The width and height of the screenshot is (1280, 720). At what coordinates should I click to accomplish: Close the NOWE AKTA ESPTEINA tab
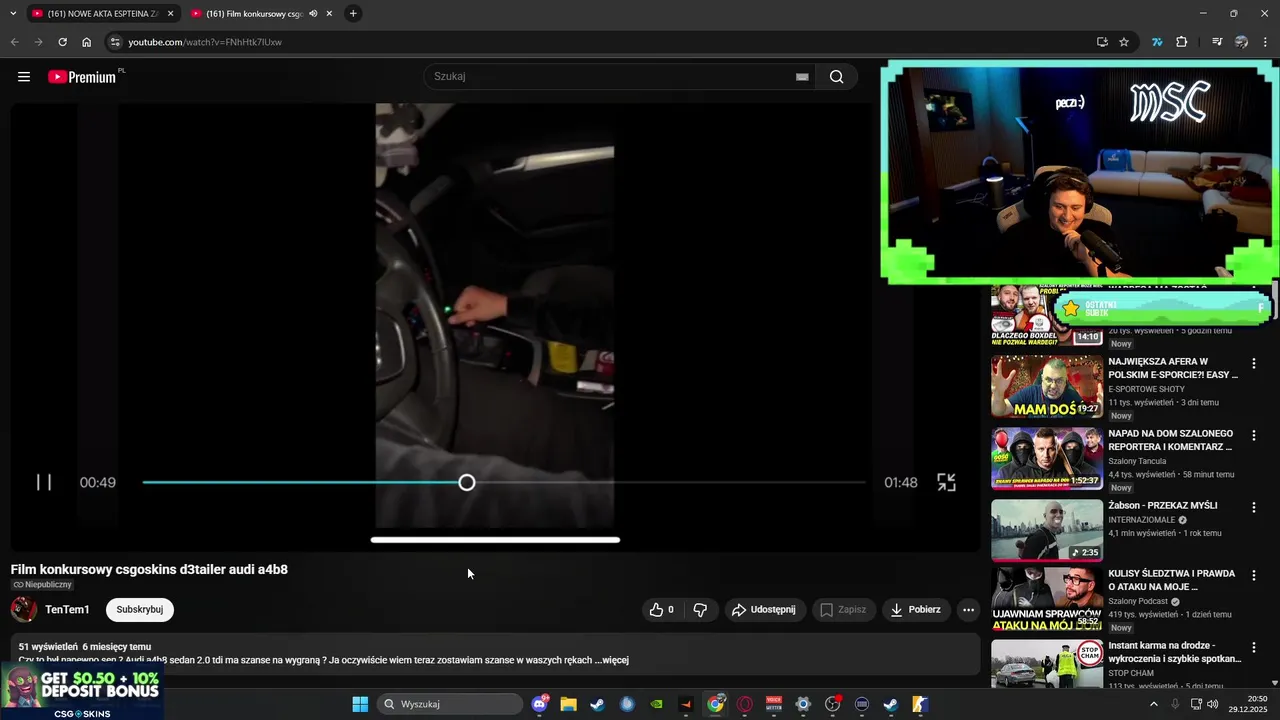pos(170,14)
